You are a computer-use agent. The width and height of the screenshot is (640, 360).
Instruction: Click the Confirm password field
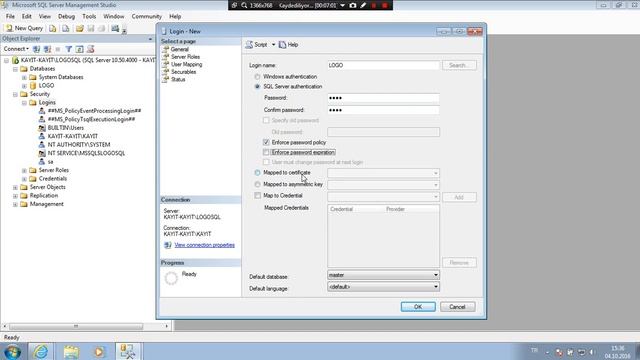383,110
